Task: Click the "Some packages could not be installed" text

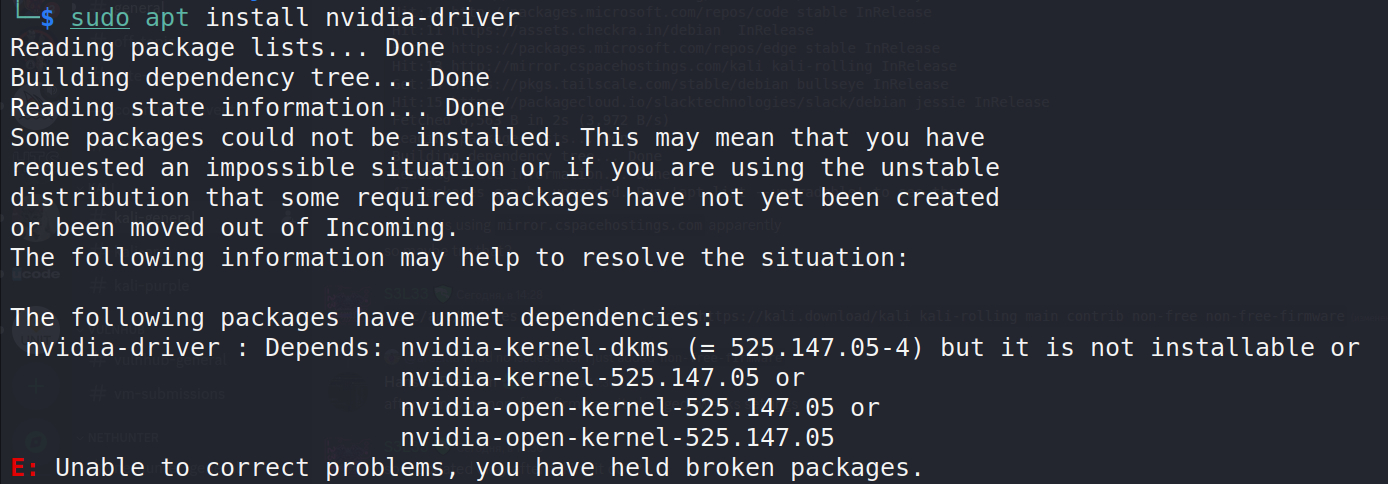Action: (x=287, y=138)
